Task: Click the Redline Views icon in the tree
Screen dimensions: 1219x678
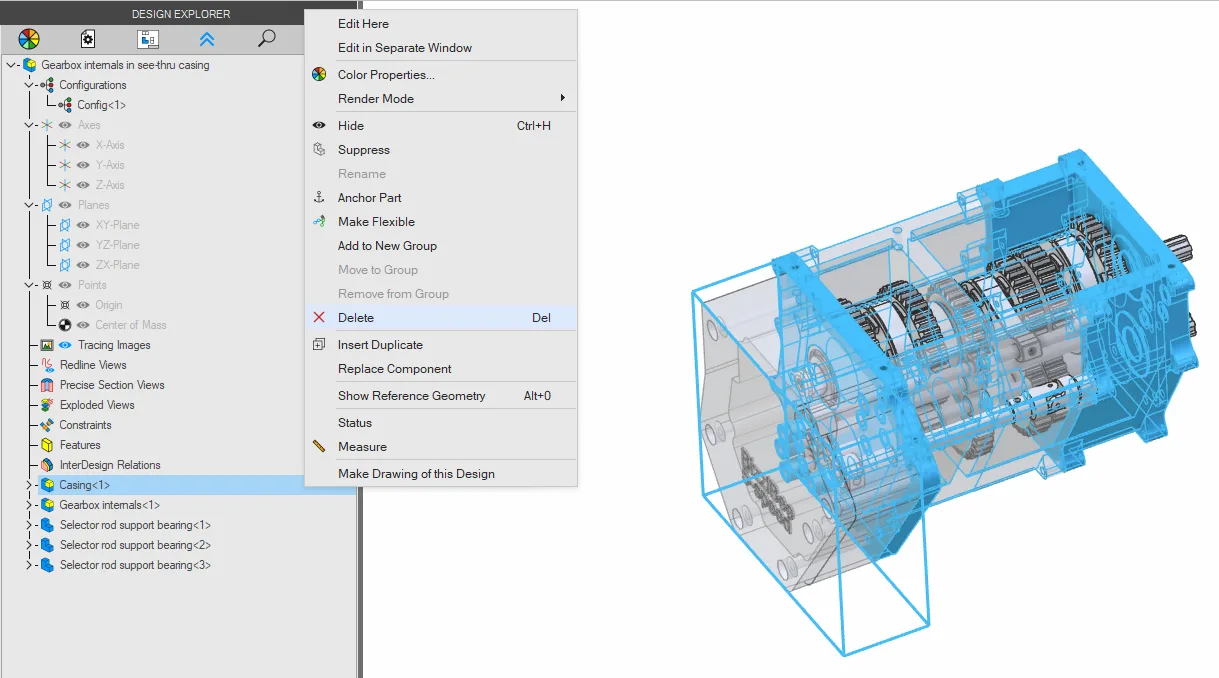Action: point(47,365)
